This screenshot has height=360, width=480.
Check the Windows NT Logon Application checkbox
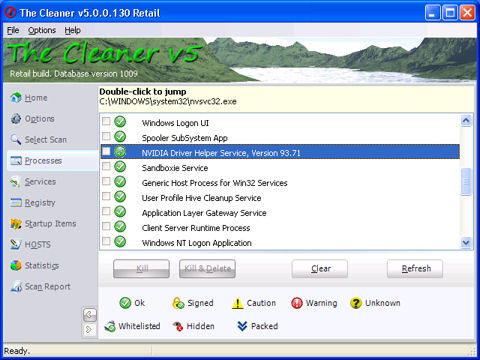[x=106, y=241]
